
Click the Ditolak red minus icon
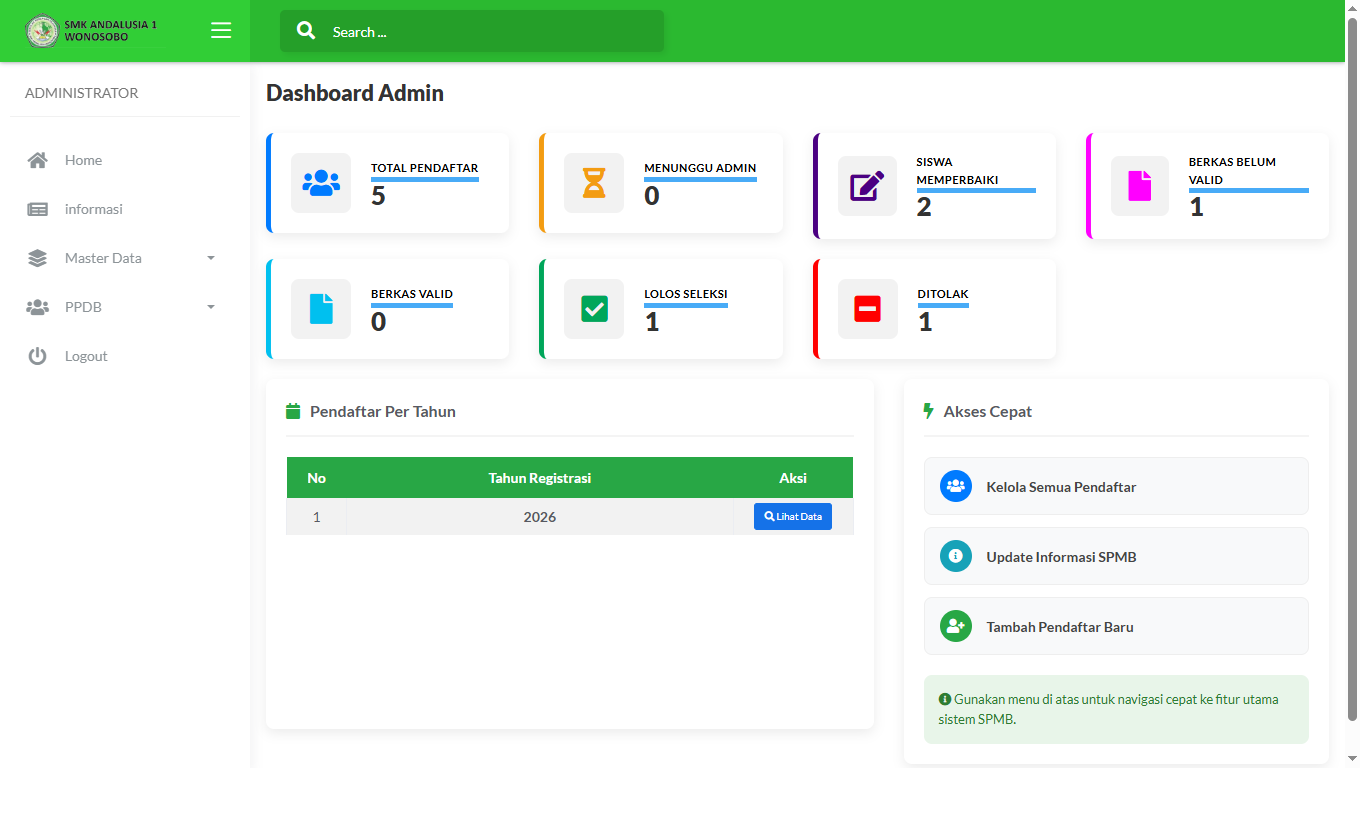[x=867, y=309]
